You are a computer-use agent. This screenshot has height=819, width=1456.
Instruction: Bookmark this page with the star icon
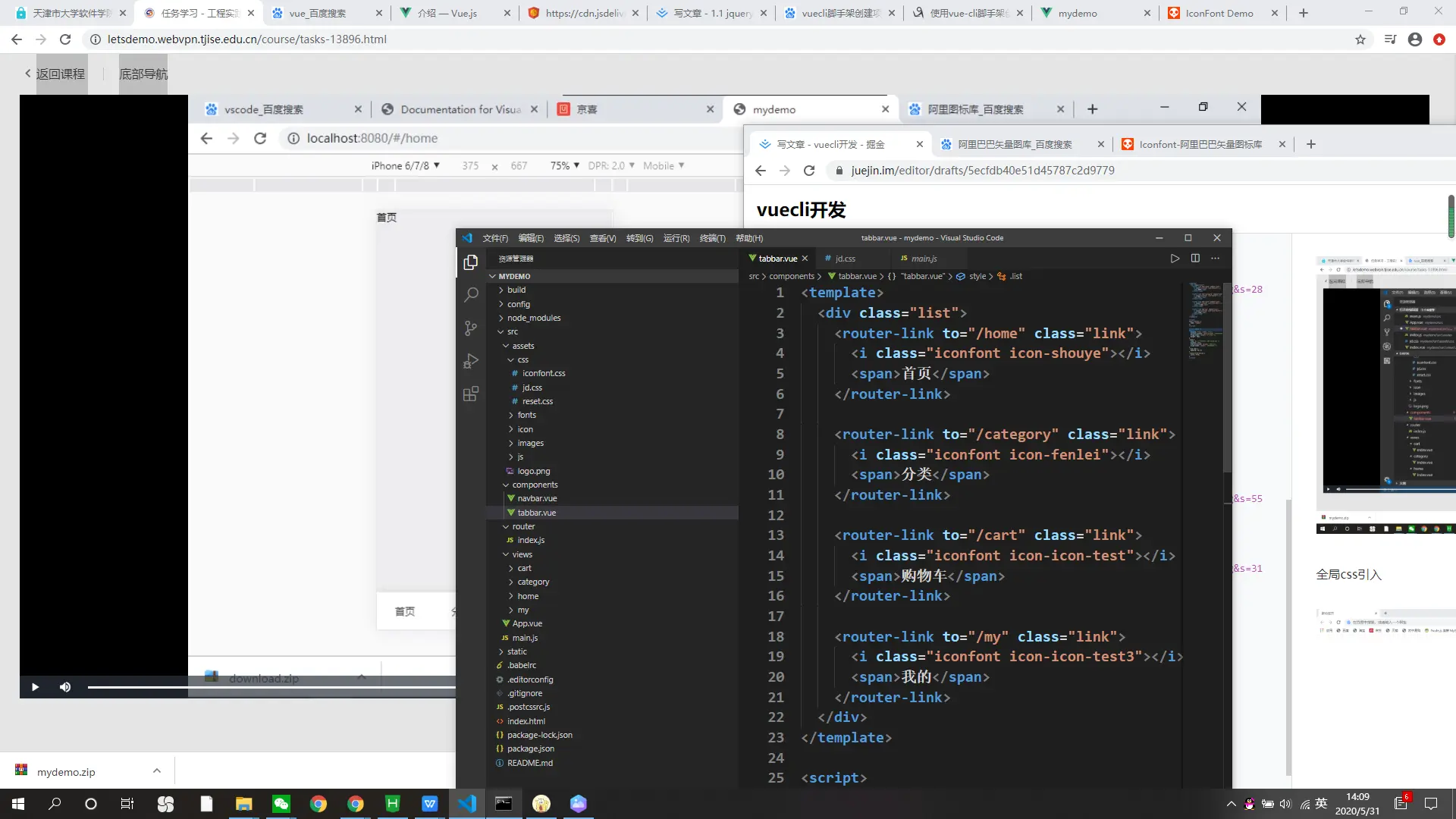pos(1360,39)
